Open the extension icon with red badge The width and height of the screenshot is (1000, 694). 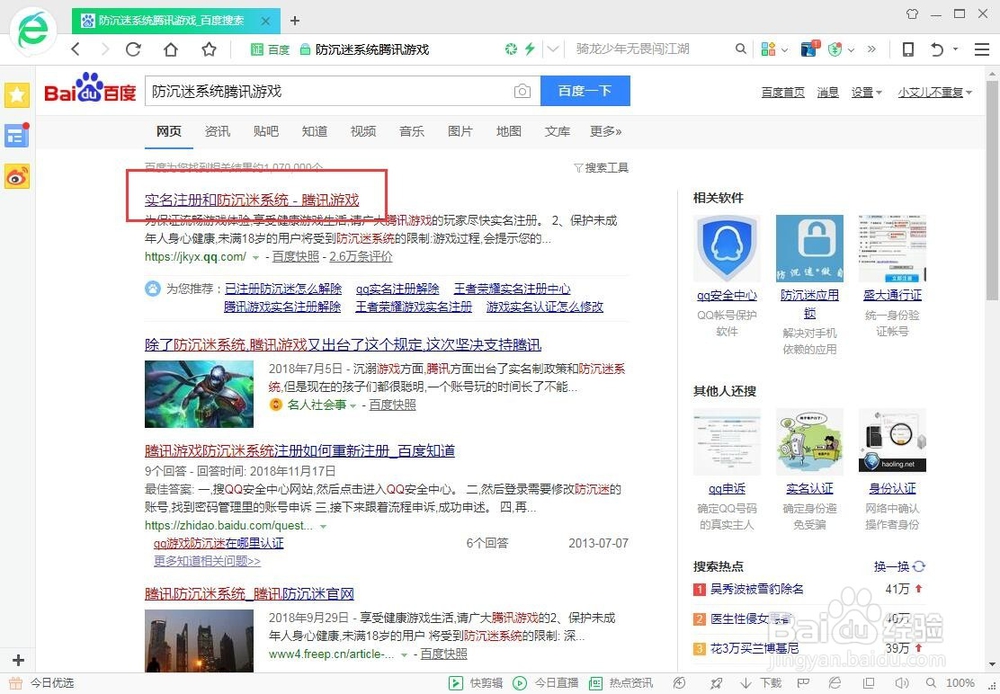click(x=809, y=49)
